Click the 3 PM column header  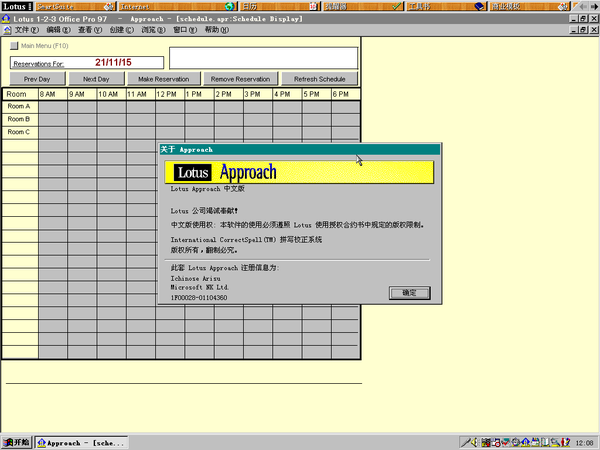(x=258, y=94)
